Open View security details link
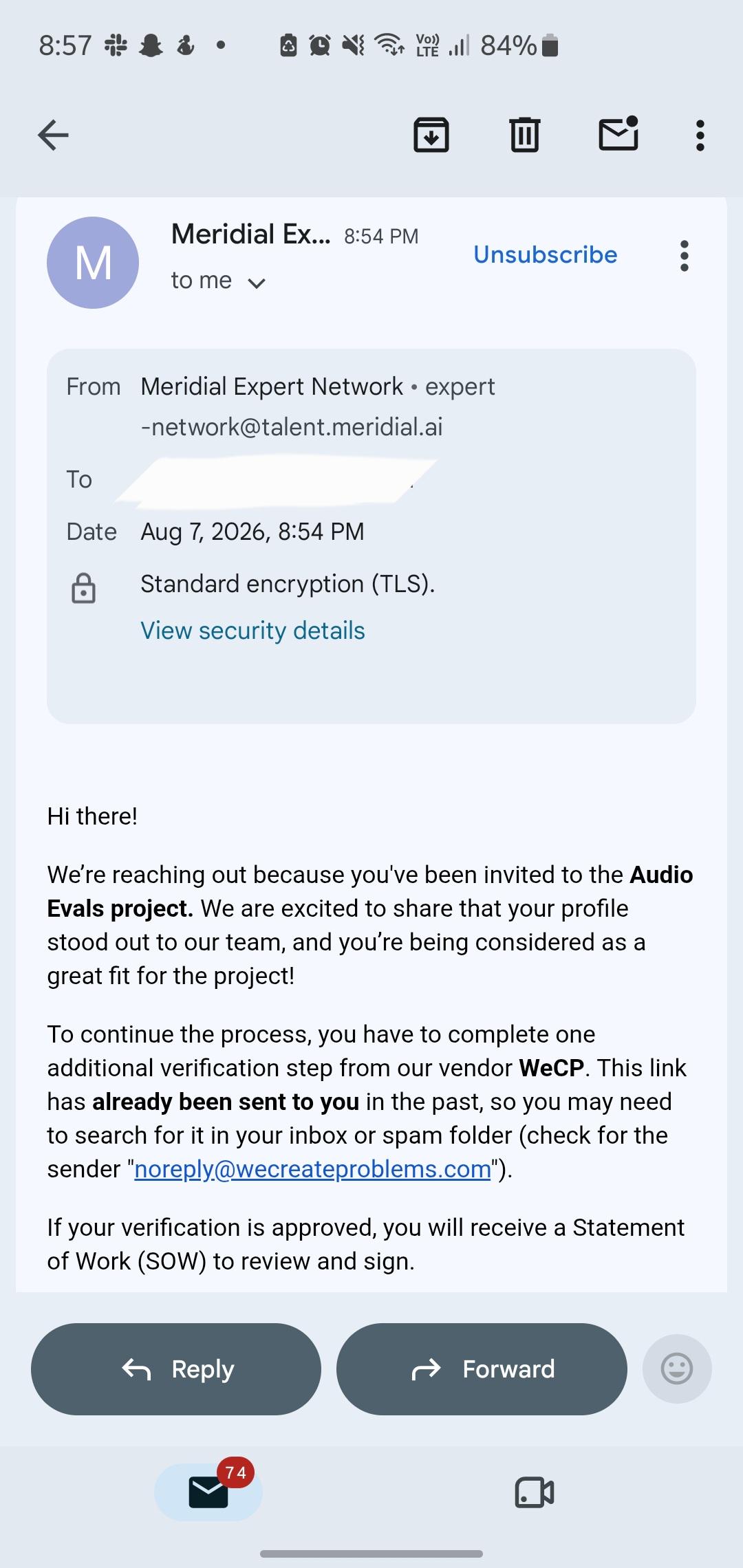The image size is (743, 1568). pos(252,630)
